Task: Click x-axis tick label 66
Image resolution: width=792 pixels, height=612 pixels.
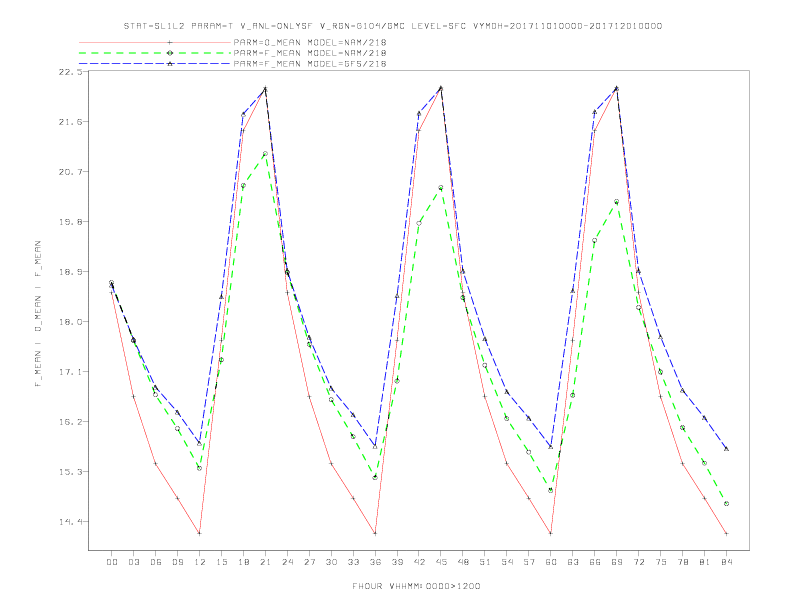Action: [x=595, y=562]
